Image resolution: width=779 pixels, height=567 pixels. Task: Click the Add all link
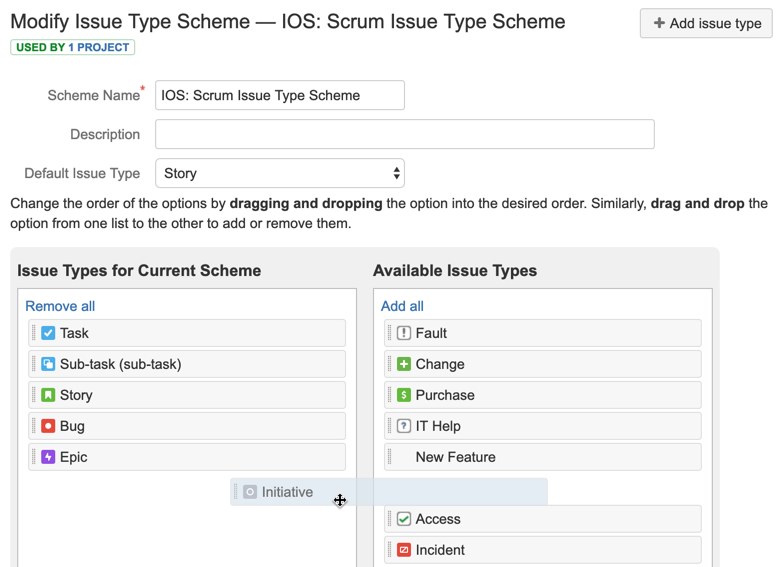tap(402, 306)
